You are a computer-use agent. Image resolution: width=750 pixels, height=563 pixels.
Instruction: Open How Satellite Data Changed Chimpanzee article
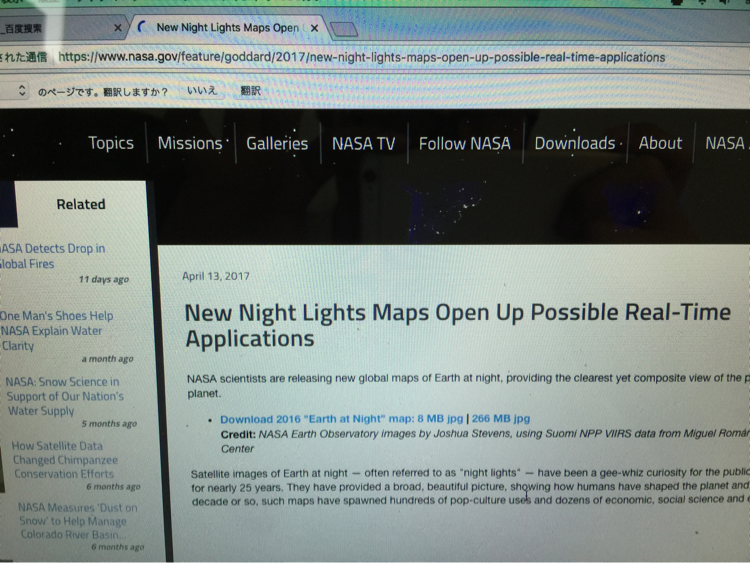[65, 460]
